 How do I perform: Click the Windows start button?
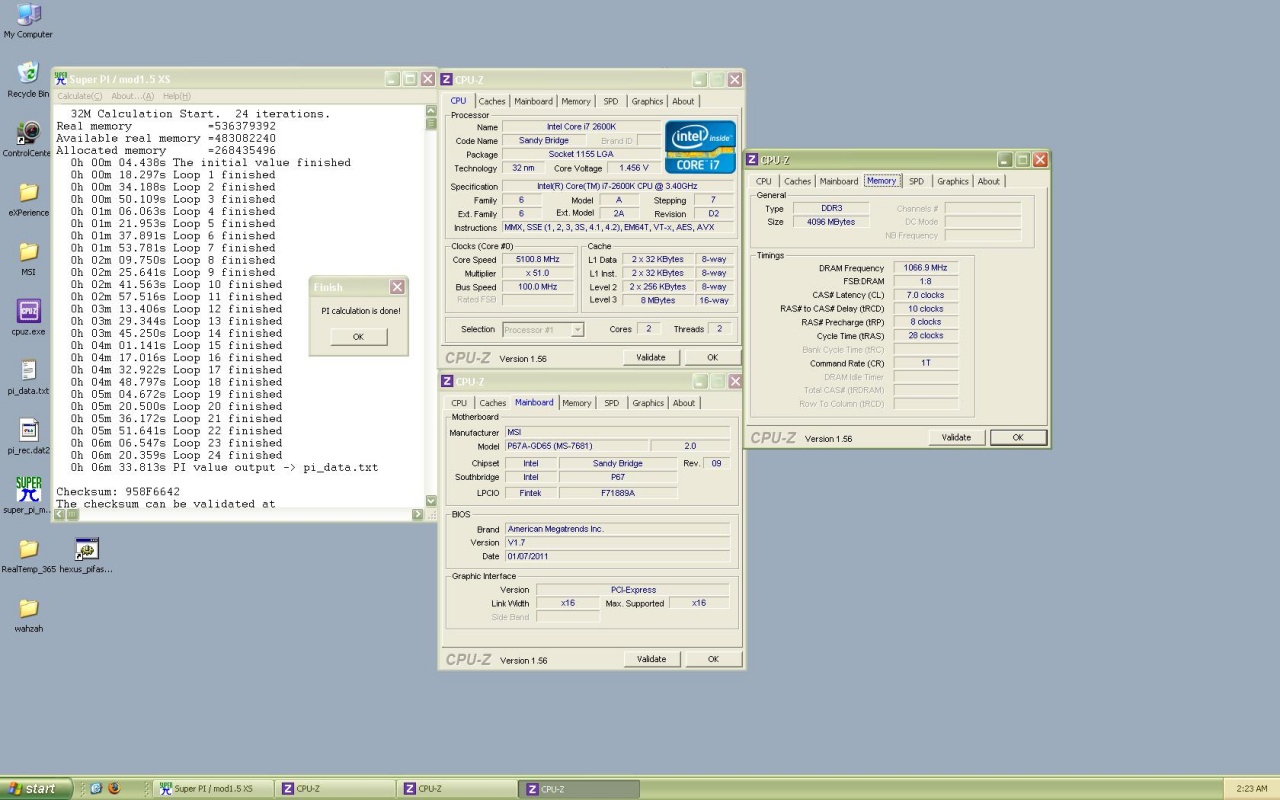click(36, 789)
